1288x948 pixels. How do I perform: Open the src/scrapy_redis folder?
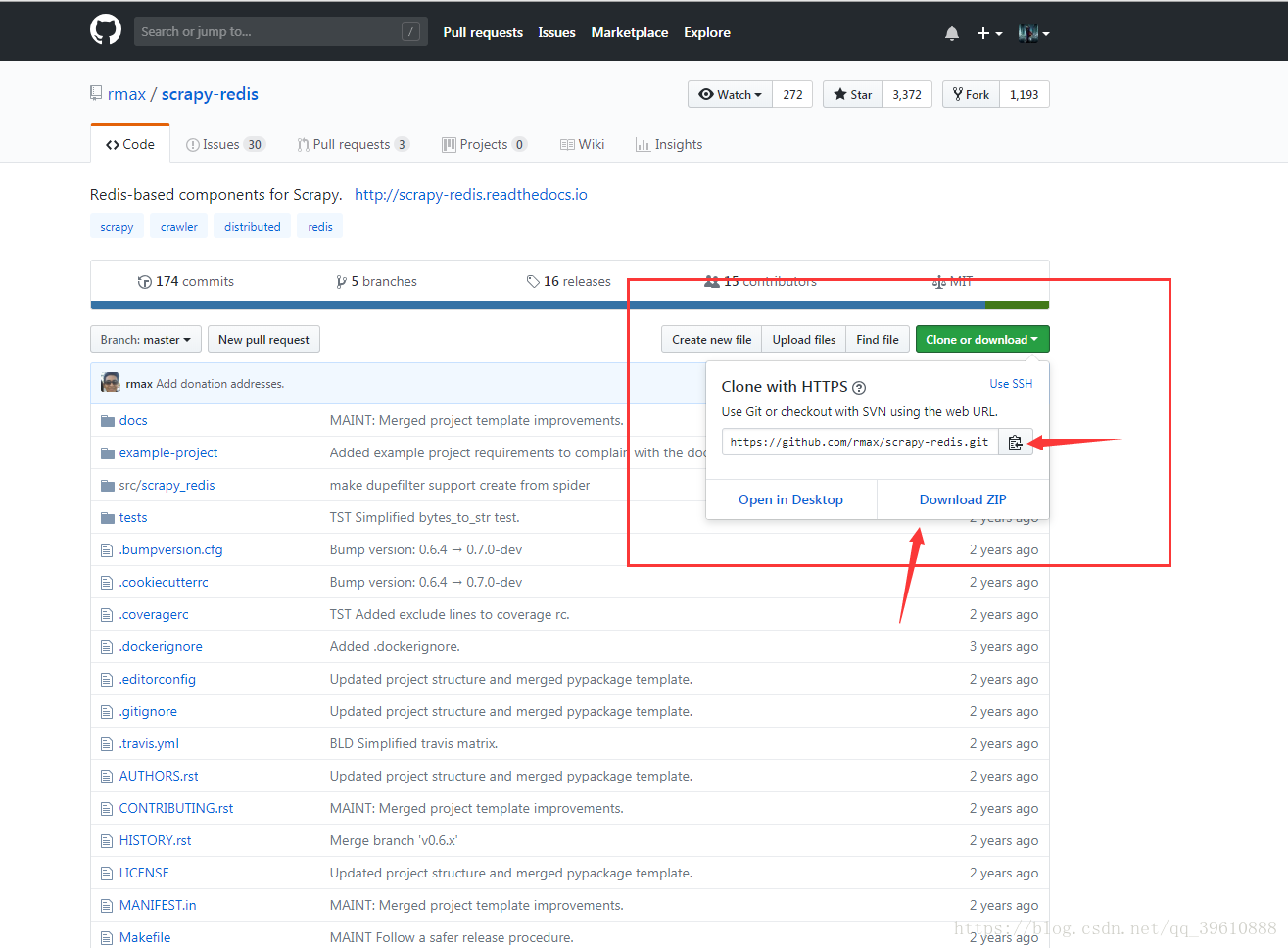[x=167, y=485]
